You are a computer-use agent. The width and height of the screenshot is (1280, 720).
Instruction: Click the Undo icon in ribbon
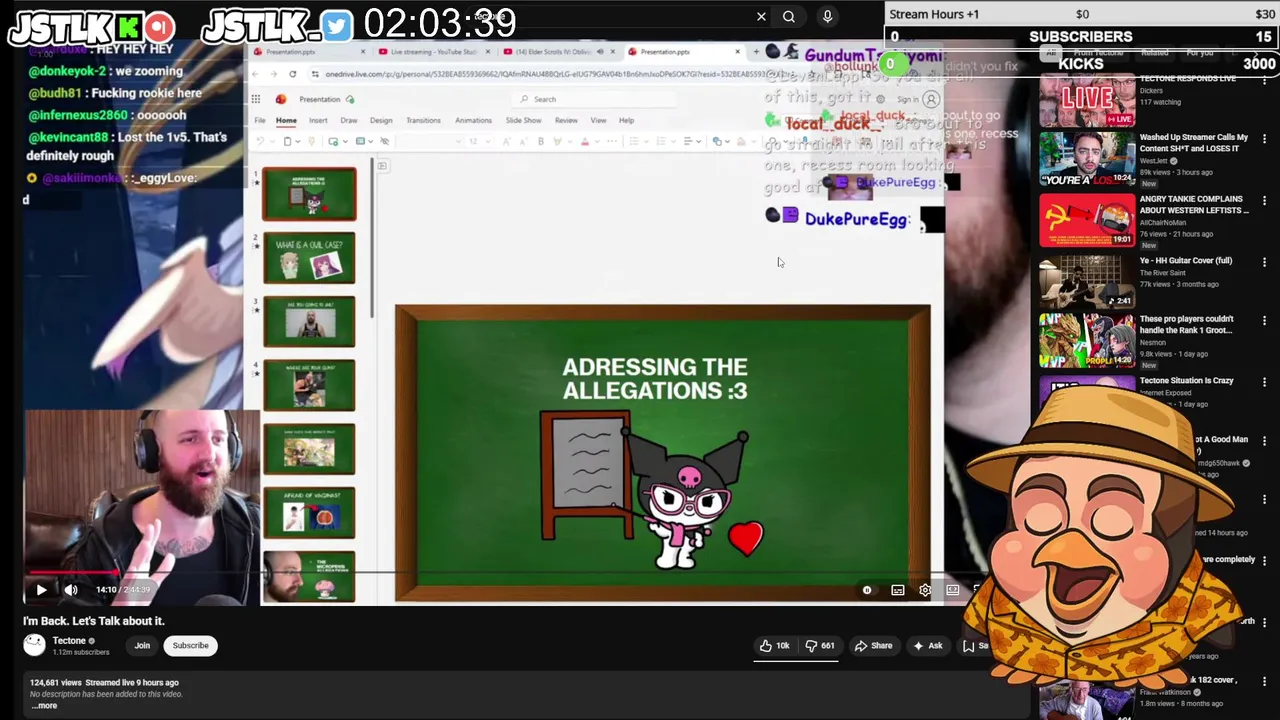pos(261,141)
